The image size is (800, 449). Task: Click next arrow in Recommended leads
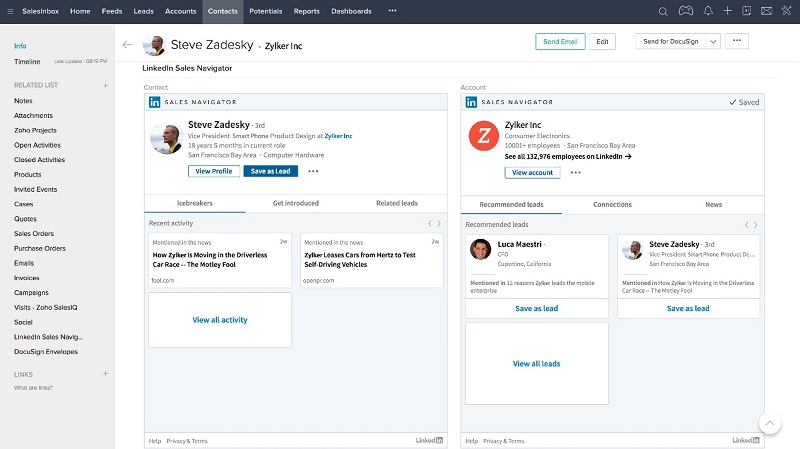(756, 224)
